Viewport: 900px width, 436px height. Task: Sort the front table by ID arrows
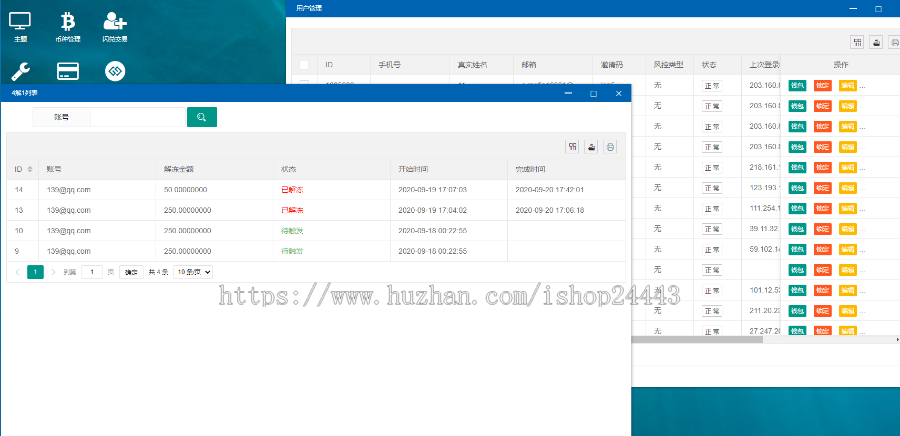pos(30,169)
